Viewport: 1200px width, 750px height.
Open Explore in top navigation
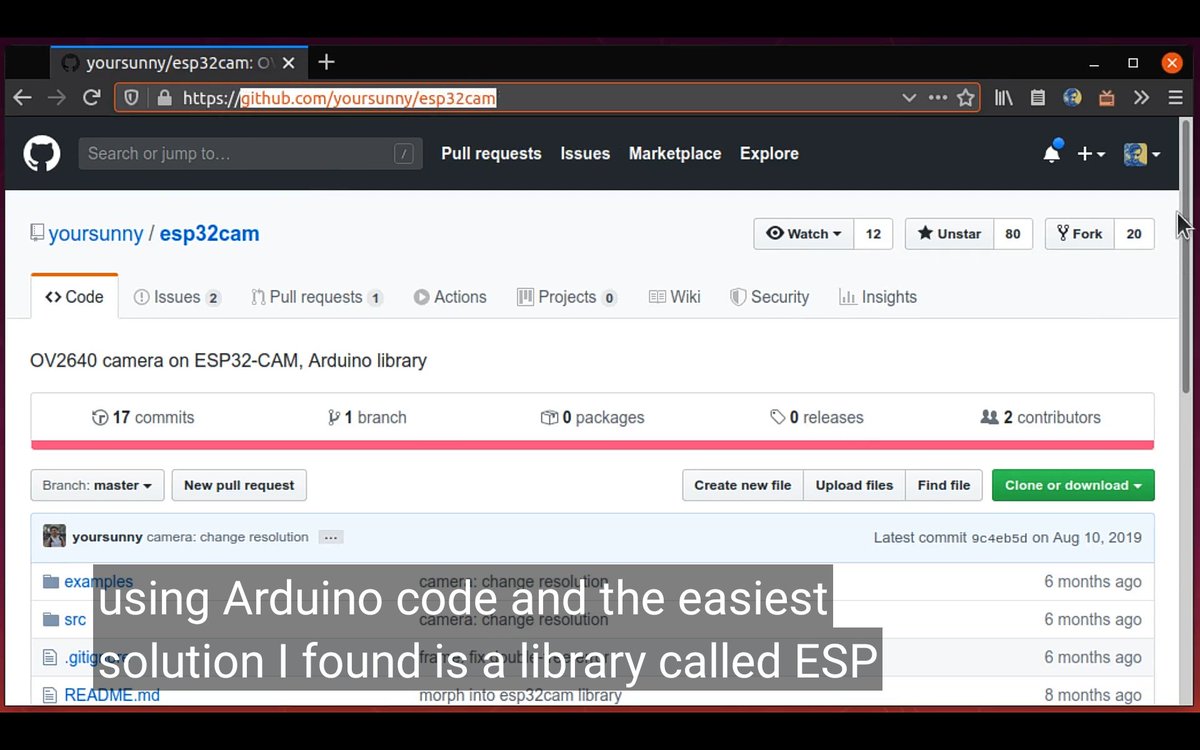click(769, 154)
